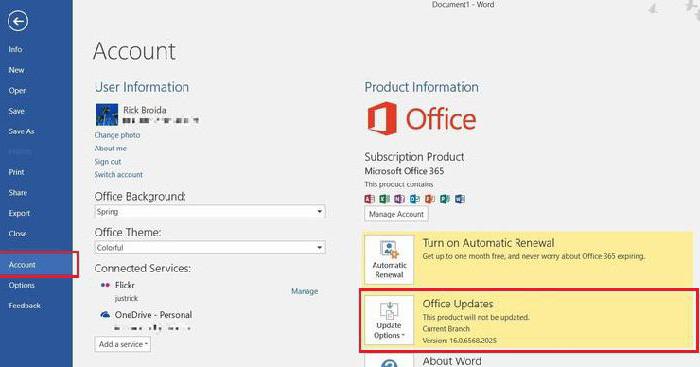This screenshot has width=700, height=367.
Task: Click the OneDrive cloud icon
Action: click(105, 315)
